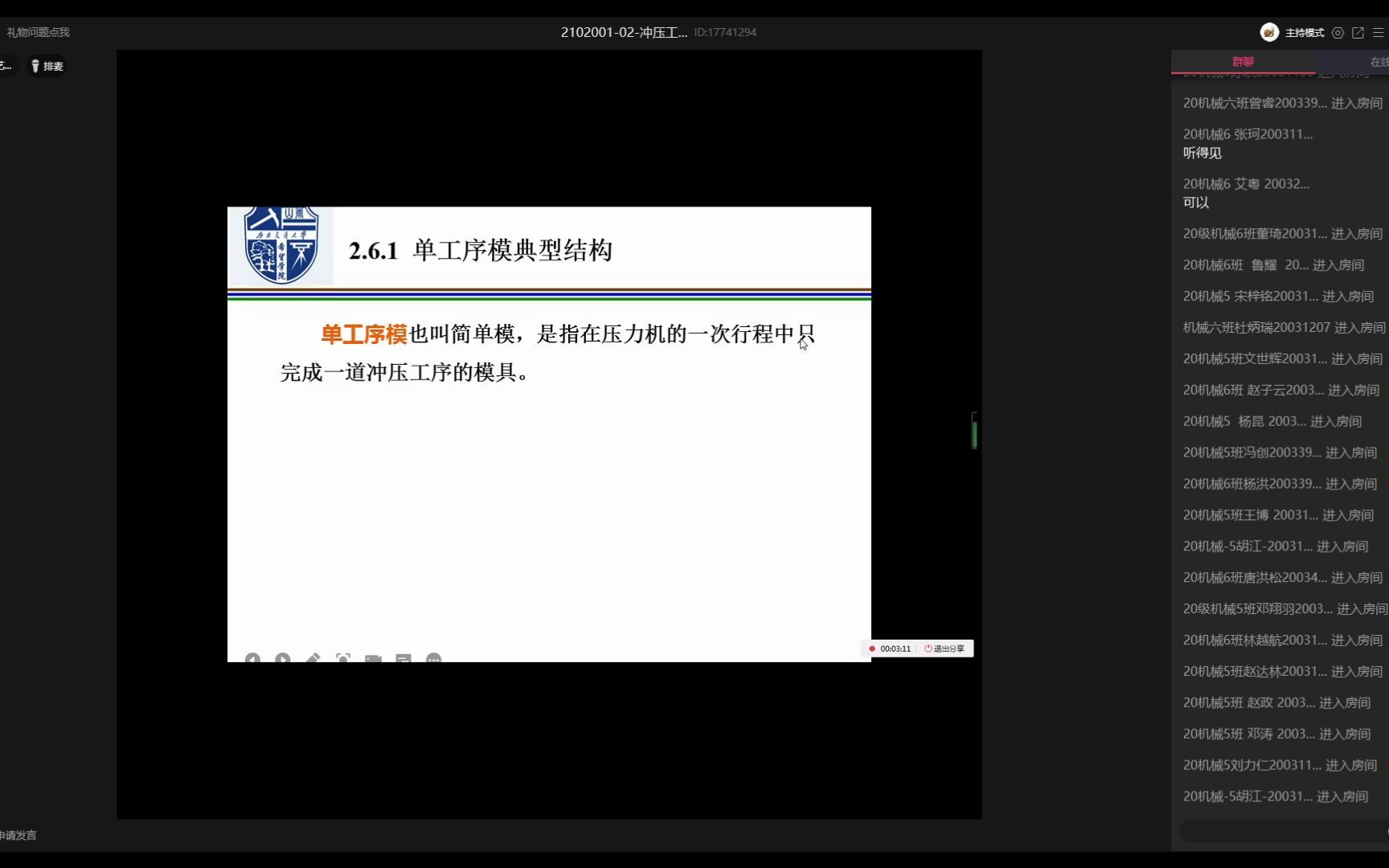
Task: Click entry 20机械5 宋梓铭20031...
Action: [1278, 297]
